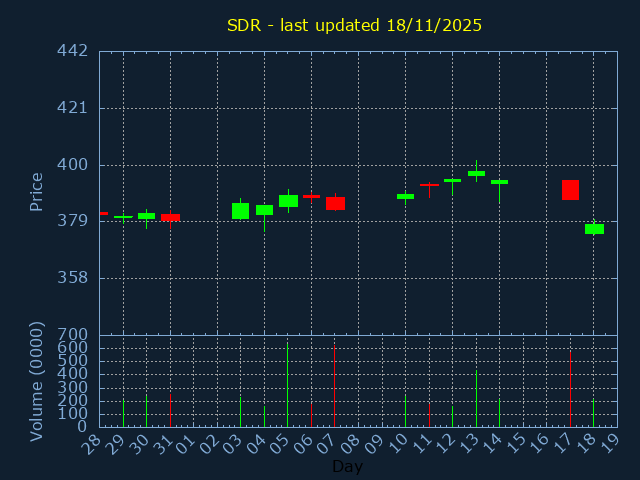
Task: Click the green candlestick on day 18
Action: (594, 229)
